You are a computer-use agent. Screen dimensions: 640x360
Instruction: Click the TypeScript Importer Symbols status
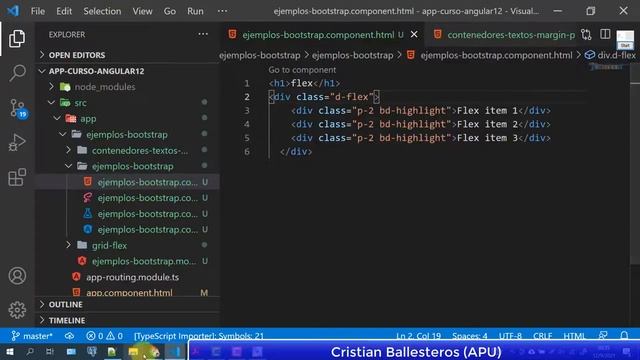pyautogui.click(x=199, y=336)
